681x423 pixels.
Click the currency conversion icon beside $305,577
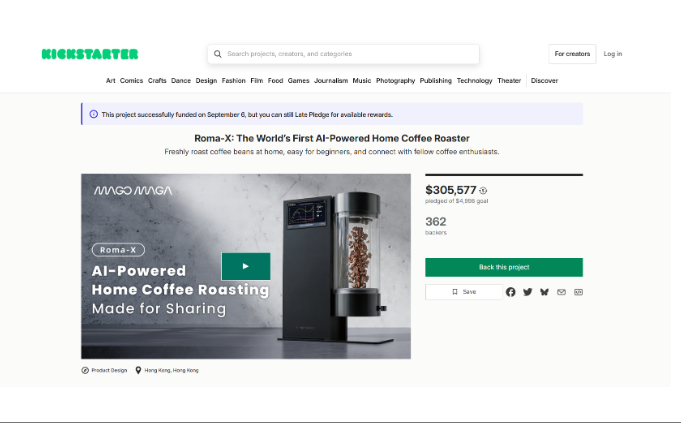483,190
